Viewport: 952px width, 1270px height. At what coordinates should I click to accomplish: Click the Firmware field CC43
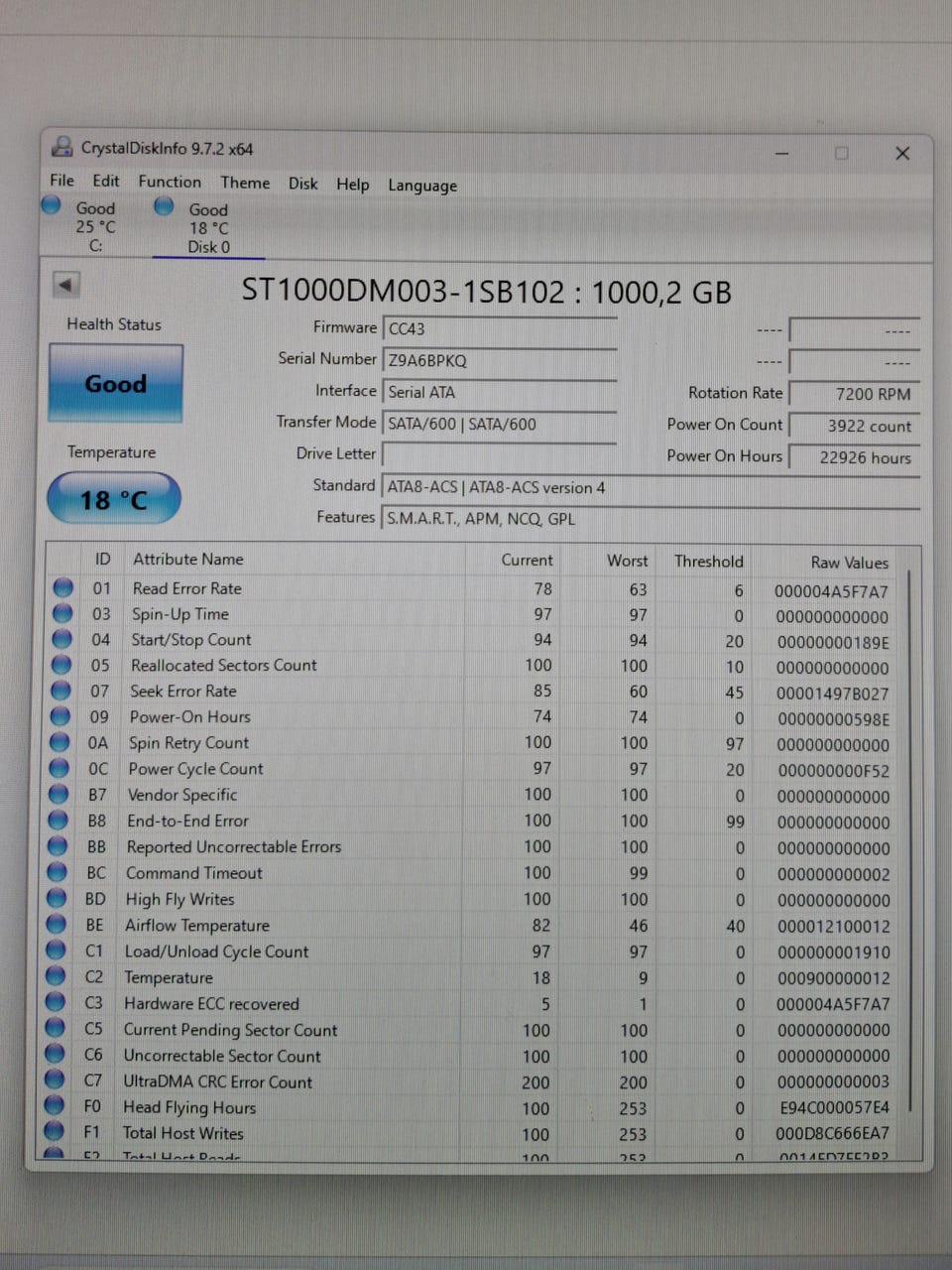pos(500,329)
